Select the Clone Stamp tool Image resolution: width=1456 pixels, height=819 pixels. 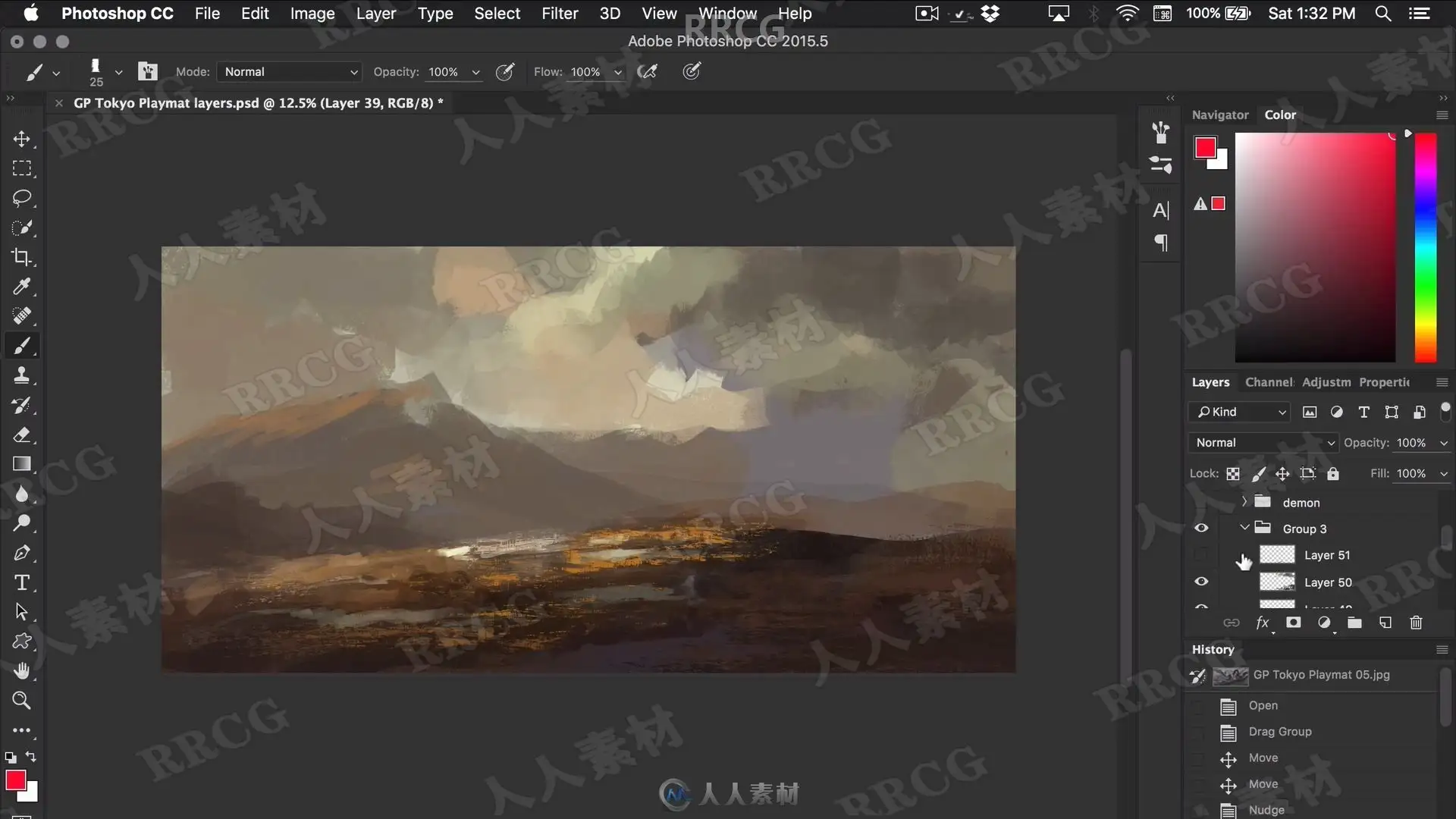click(21, 375)
